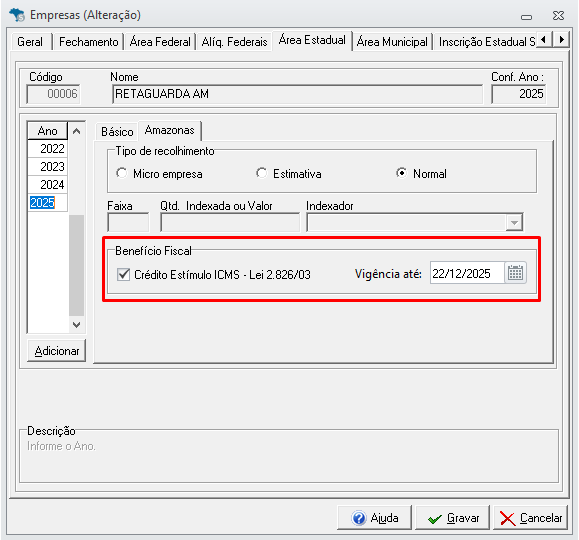Click the red X Cancelar icon
This screenshot has width=579, height=540.
(508, 518)
